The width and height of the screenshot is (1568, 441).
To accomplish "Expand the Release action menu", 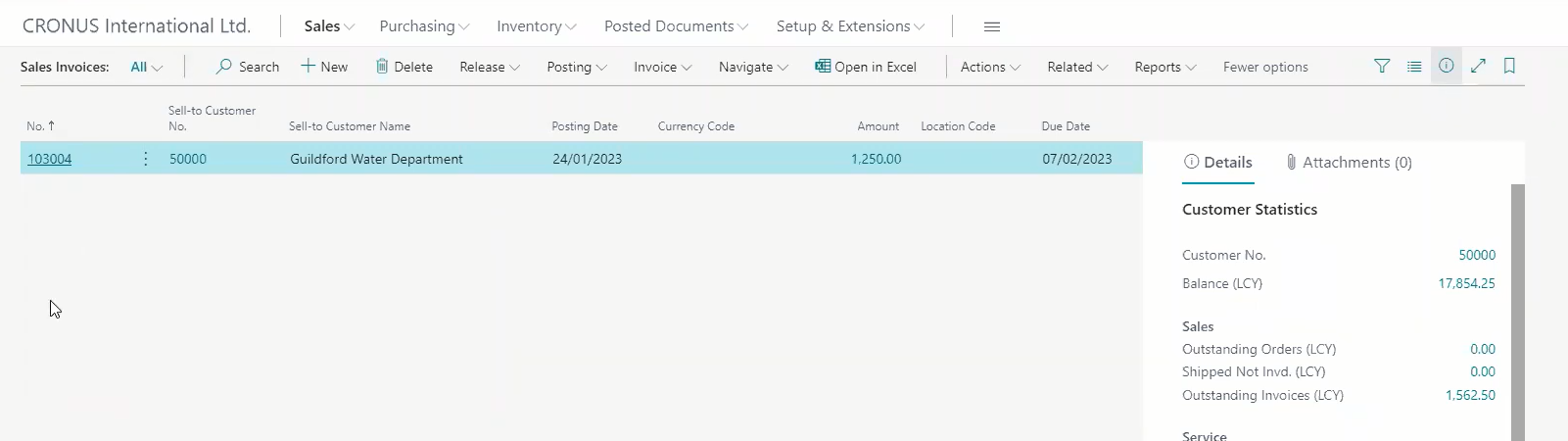I will (490, 67).
